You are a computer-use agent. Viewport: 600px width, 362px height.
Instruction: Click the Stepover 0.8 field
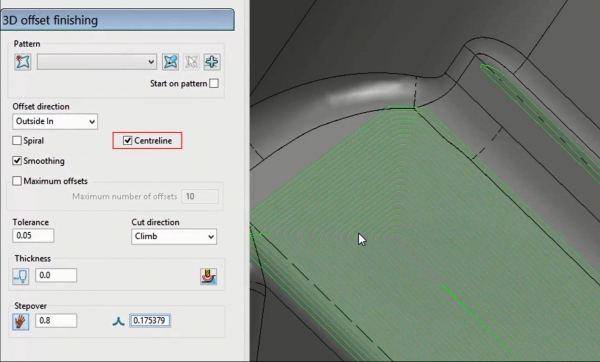point(56,320)
